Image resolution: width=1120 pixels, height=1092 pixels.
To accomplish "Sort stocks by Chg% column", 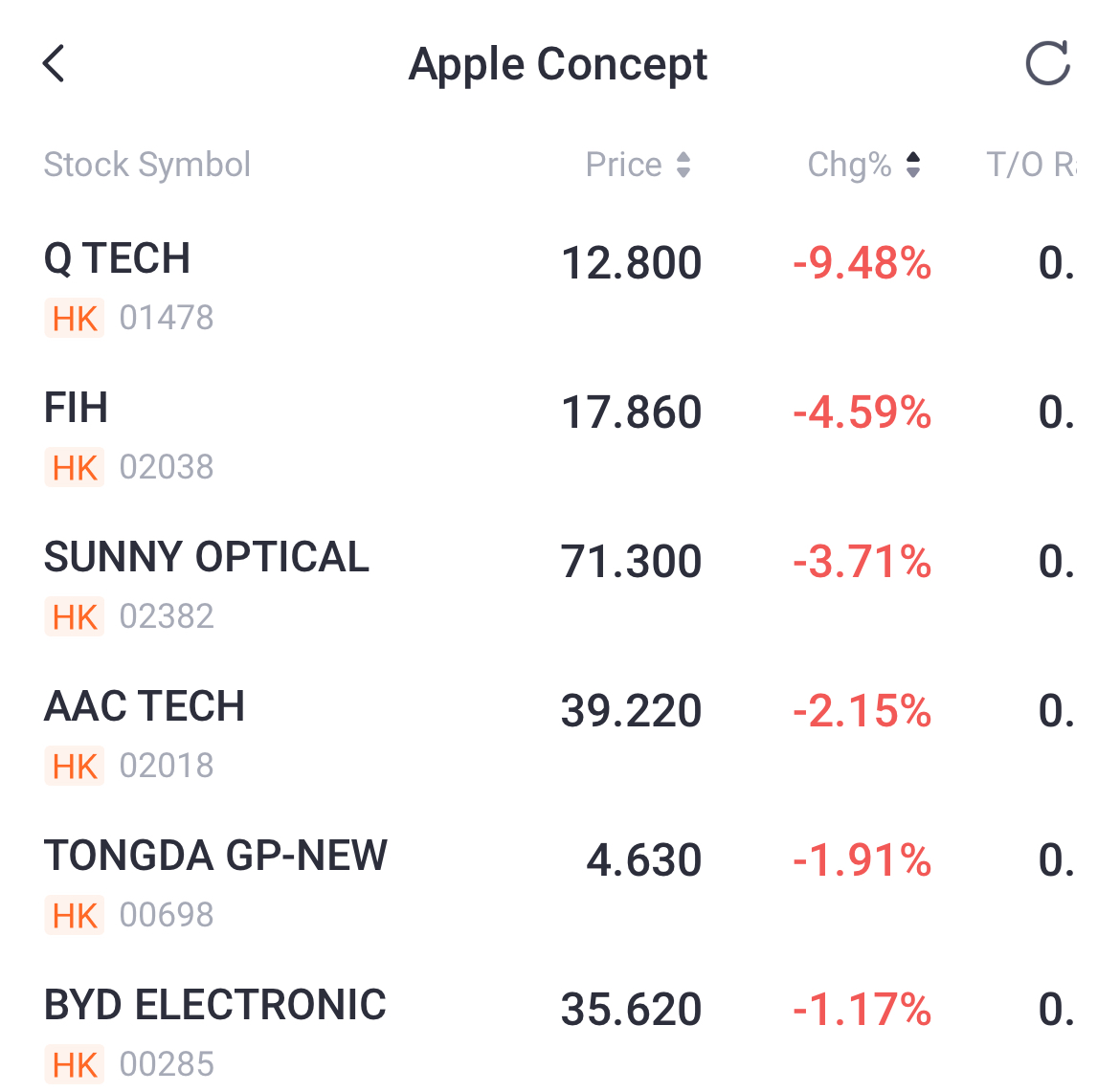I will click(x=863, y=165).
